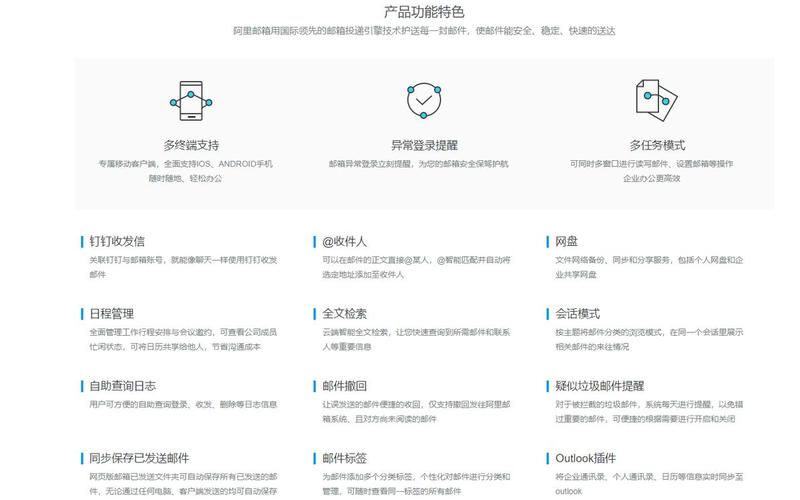This screenshot has height=500, width=800.
Task: Click the description starting 对于被拦截的垃圾邮件
Action: (x=649, y=412)
